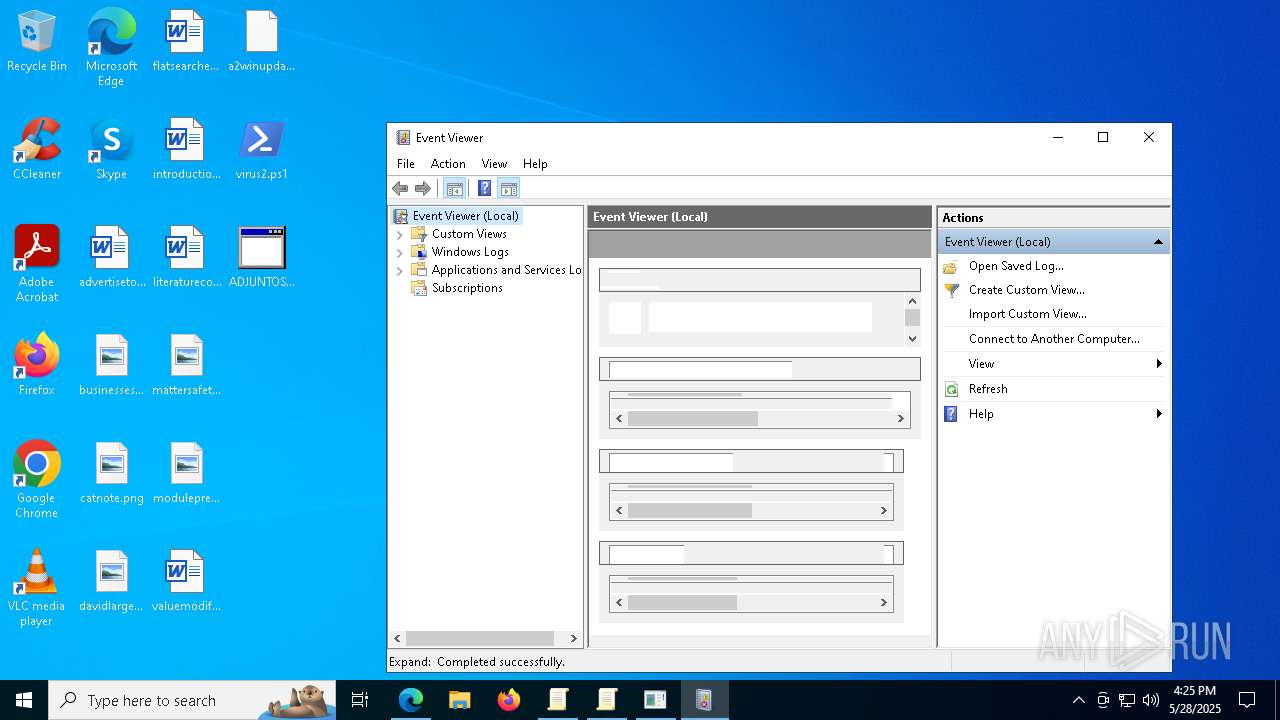The width and height of the screenshot is (1280, 720).
Task: Click the Event Viewer title bar app icon
Action: click(x=403, y=138)
